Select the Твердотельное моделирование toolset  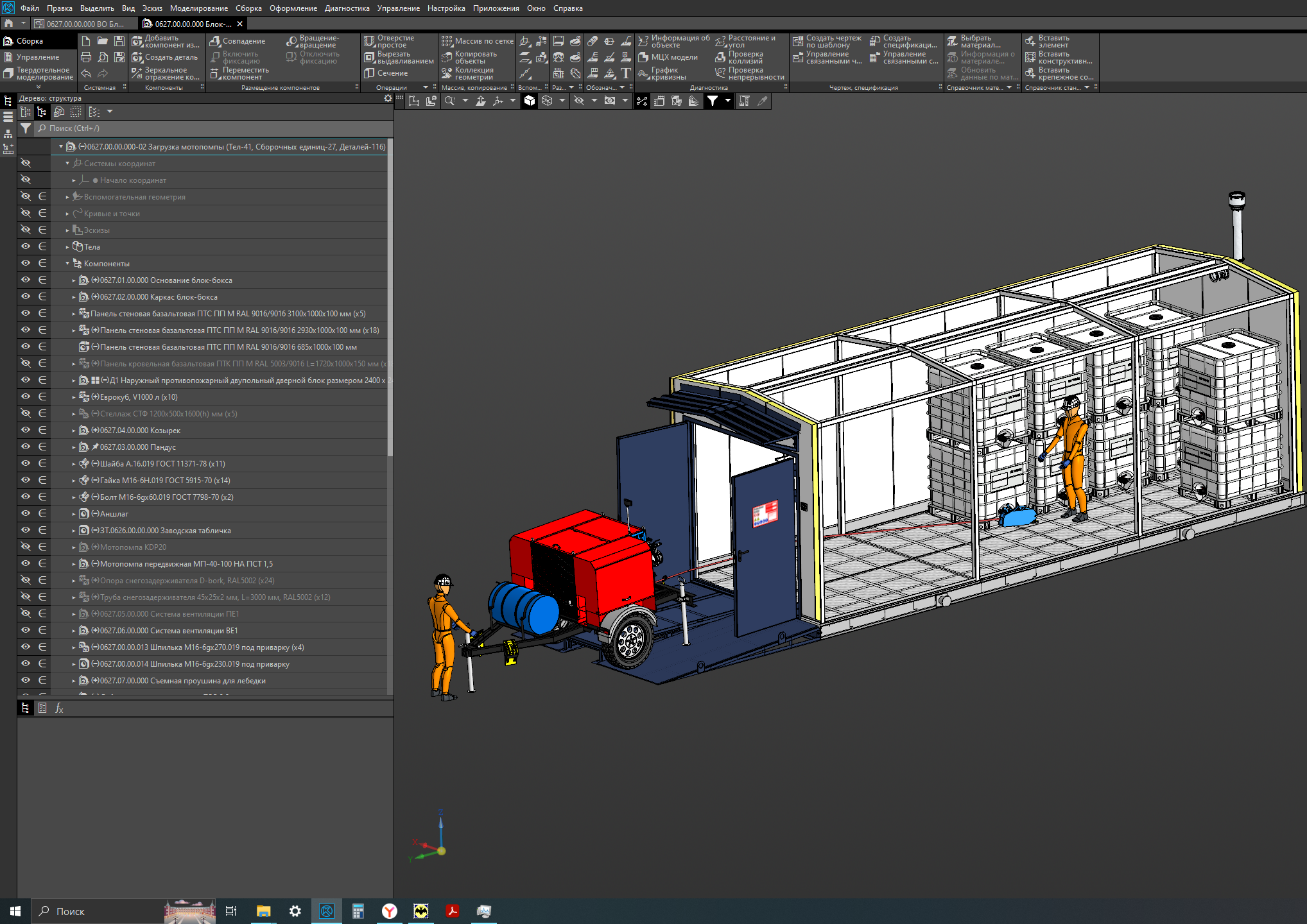coord(39,74)
